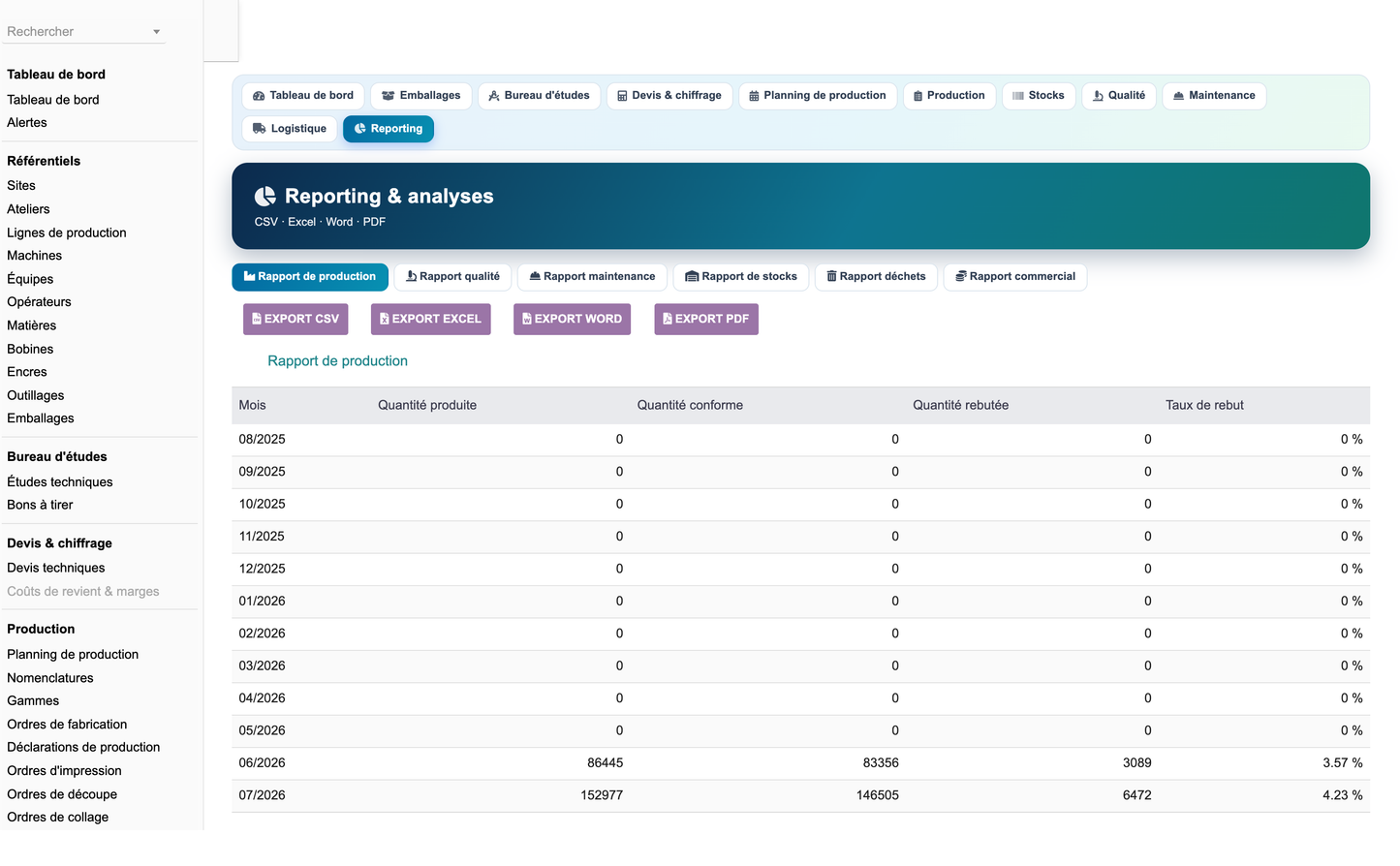The width and height of the screenshot is (1400, 866).
Task: Click the Devis & chiffrage calculator icon
Action: pyautogui.click(x=622, y=96)
